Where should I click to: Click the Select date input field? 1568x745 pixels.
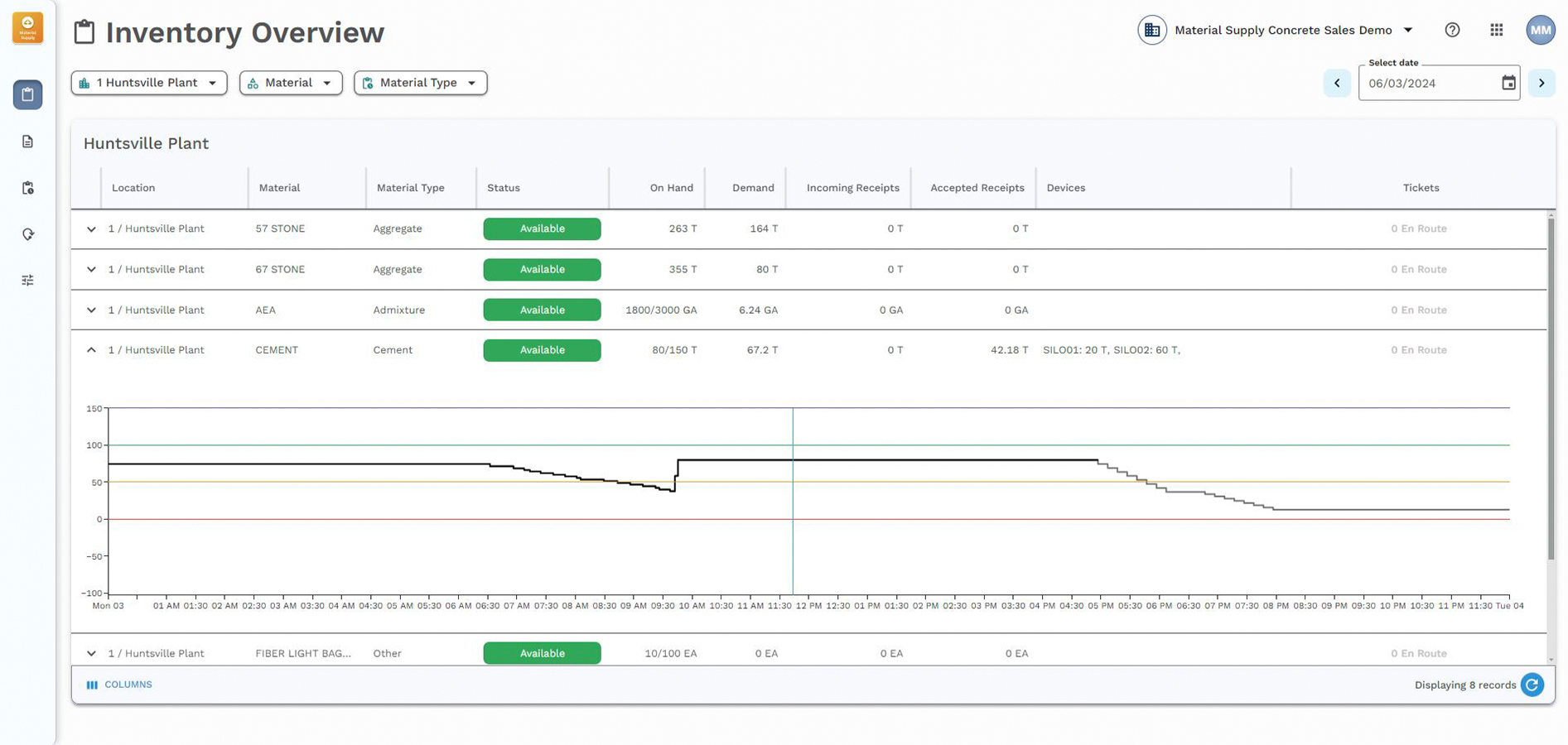(x=1429, y=84)
